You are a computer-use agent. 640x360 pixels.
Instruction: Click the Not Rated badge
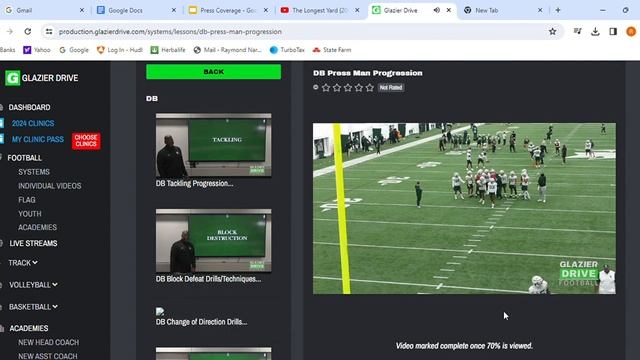391,87
